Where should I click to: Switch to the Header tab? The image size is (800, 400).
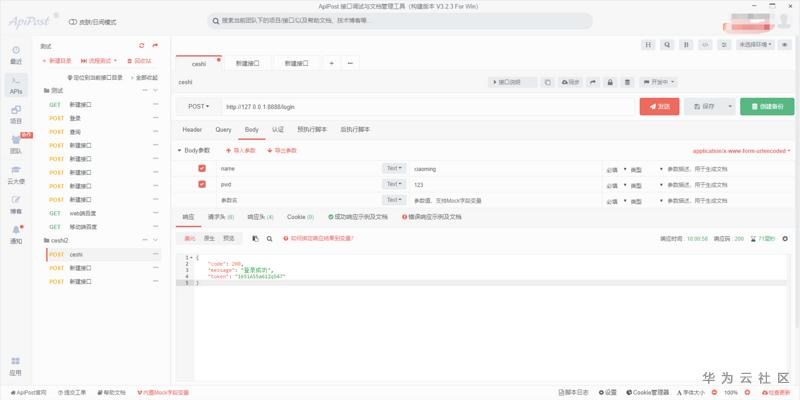click(192, 130)
